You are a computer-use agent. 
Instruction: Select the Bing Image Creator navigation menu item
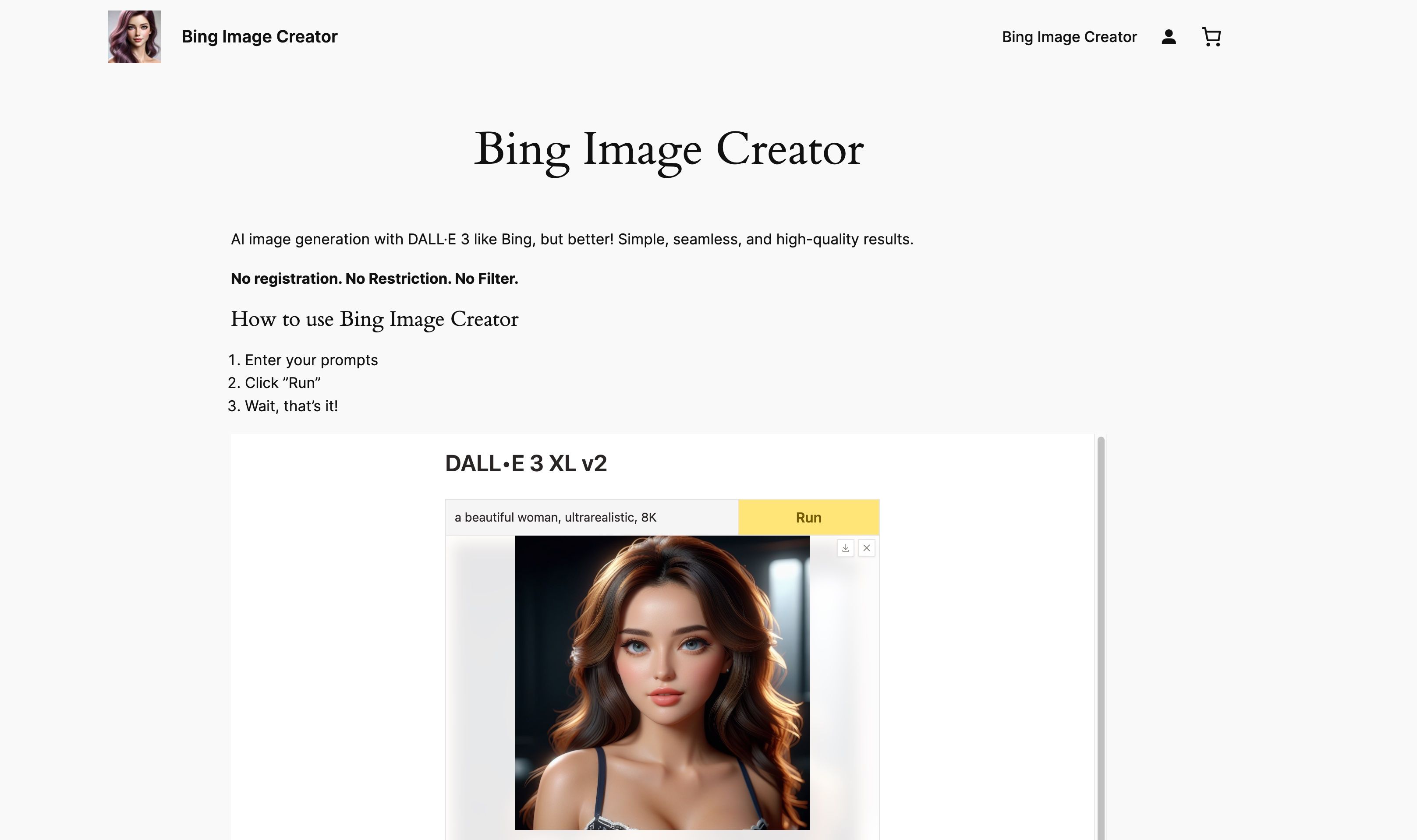point(1069,37)
